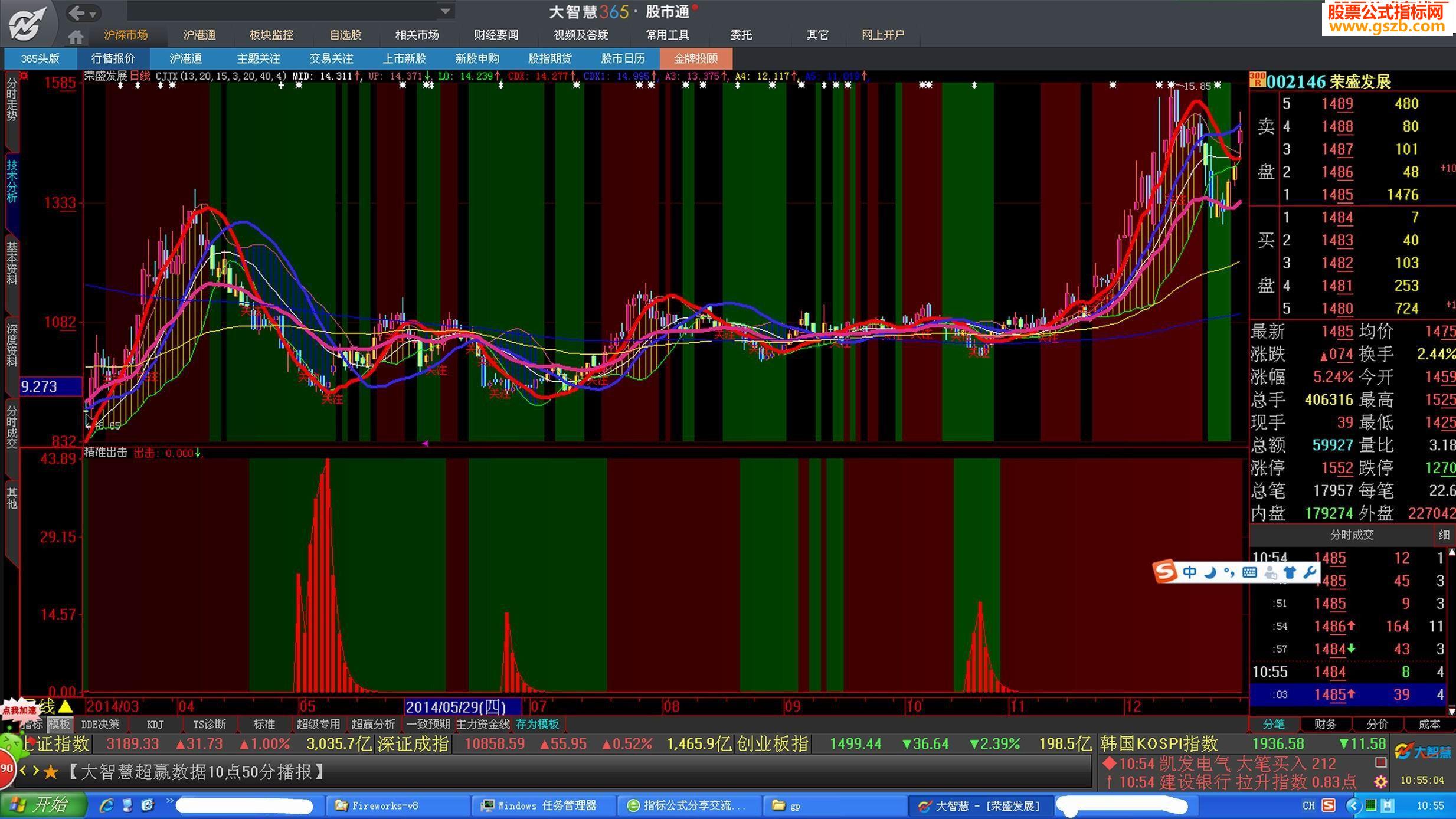Screen dimensions: 1456x819
Task: Click the 细 detail button in 分时成交
Action: pyautogui.click(x=1444, y=535)
